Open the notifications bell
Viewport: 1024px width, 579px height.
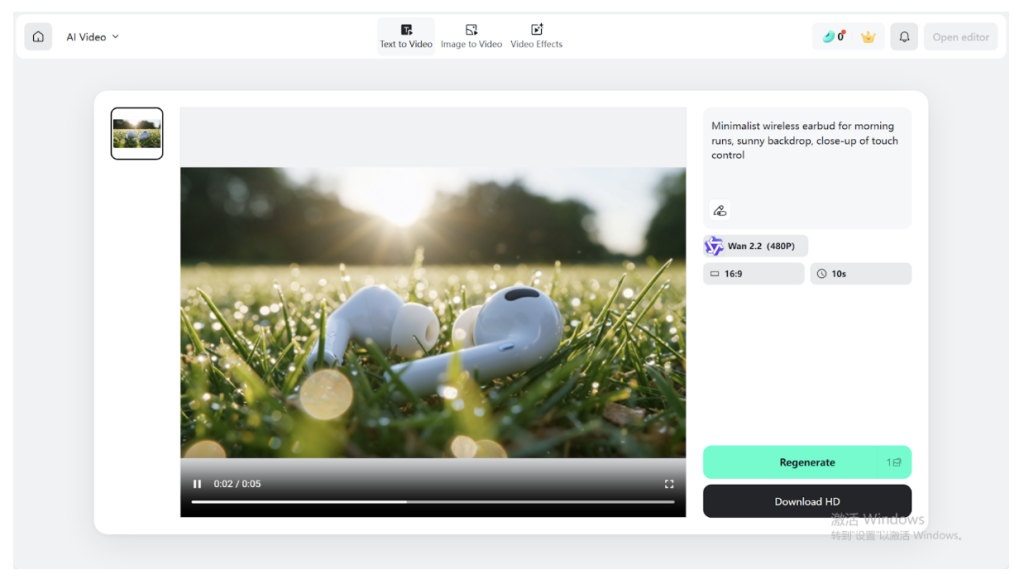pos(904,37)
